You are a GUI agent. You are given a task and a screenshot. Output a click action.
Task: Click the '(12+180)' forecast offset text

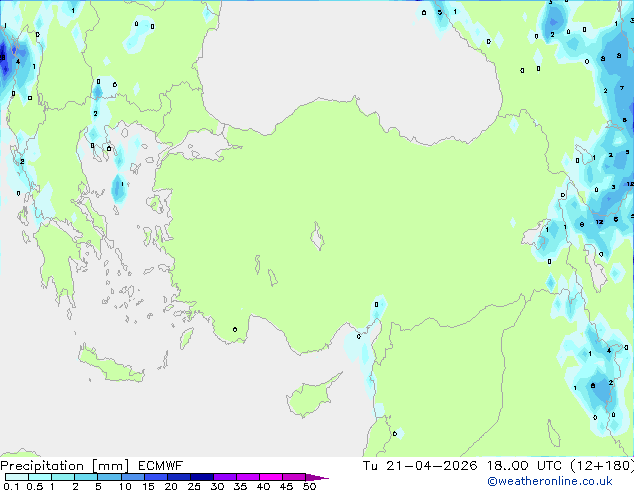click(602, 466)
